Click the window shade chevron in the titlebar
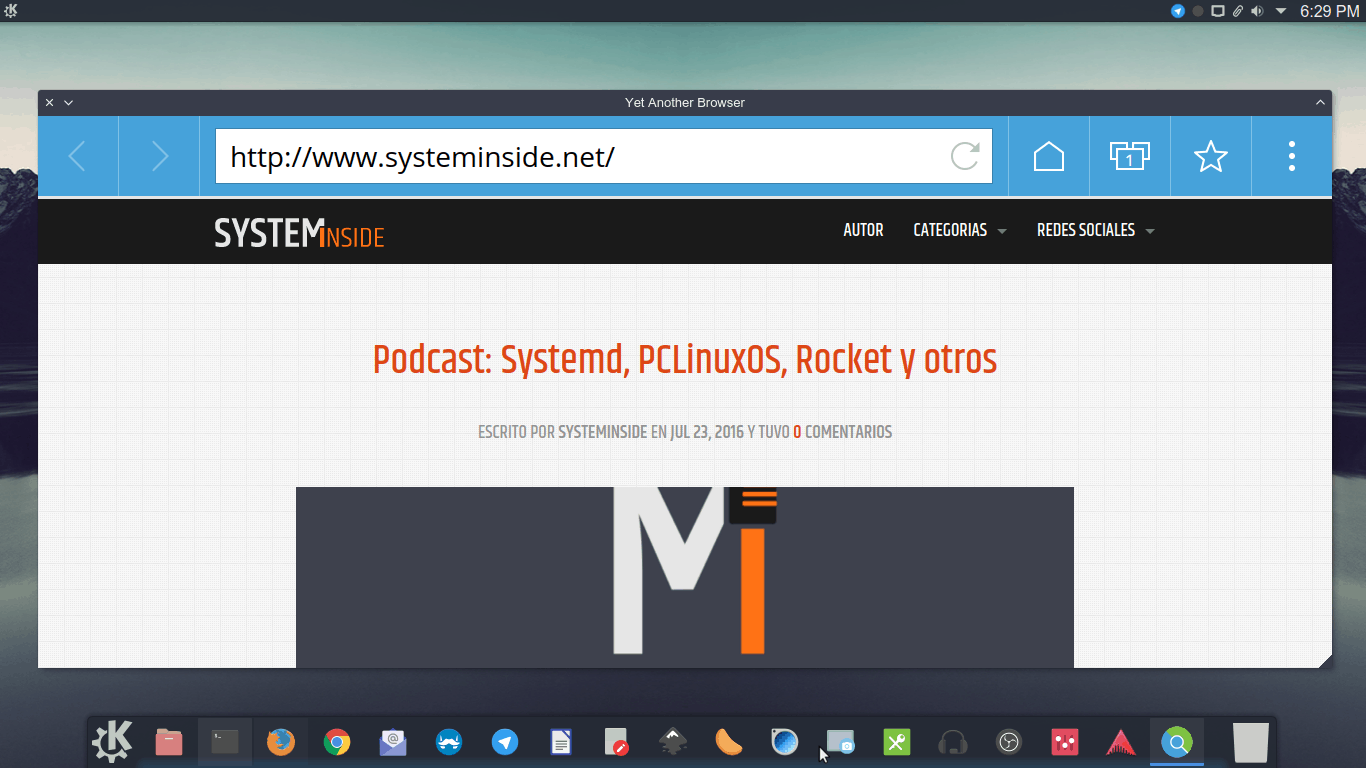This screenshot has width=1366, height=768. pos(1318,102)
